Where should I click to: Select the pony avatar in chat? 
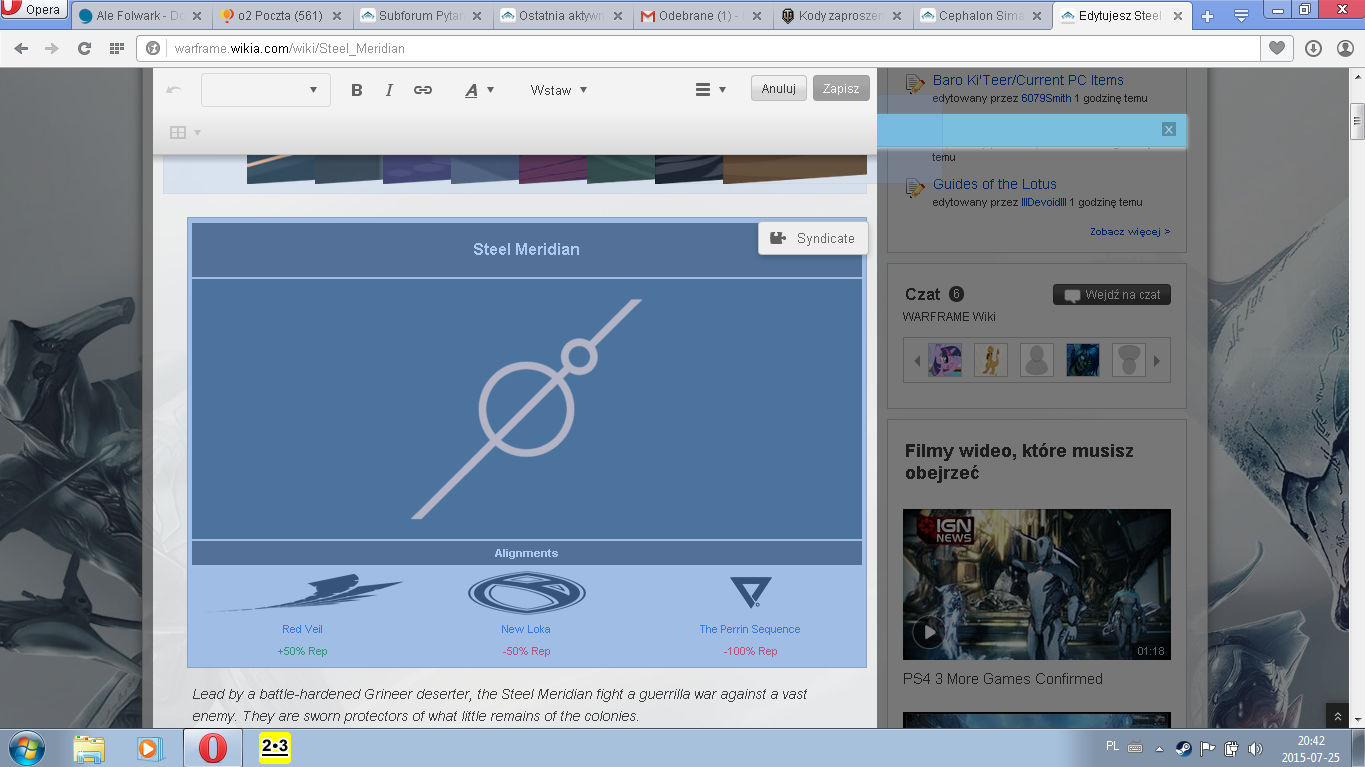945,360
